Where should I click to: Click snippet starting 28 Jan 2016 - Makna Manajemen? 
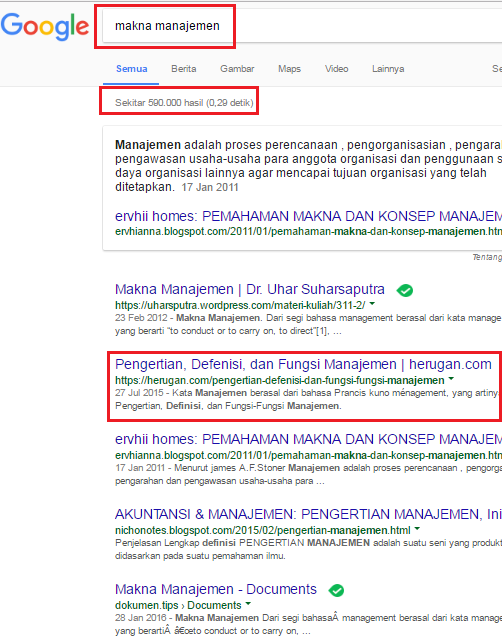[308, 624]
